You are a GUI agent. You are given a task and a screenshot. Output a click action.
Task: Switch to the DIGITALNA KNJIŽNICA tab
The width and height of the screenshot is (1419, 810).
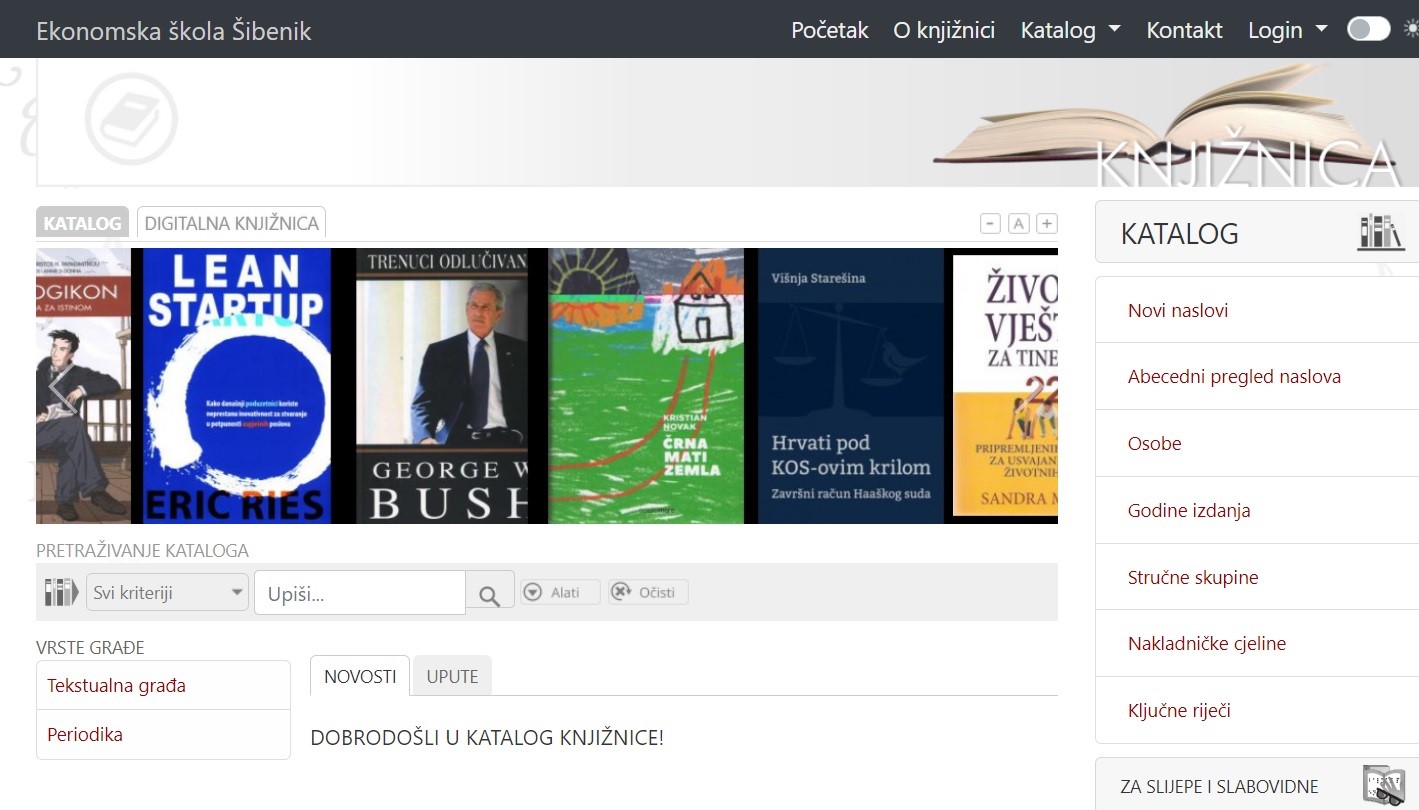coord(231,223)
